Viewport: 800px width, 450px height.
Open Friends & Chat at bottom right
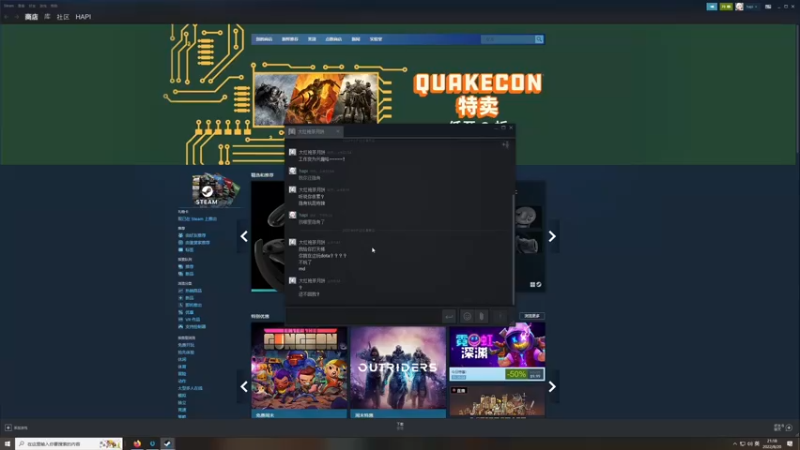[x=783, y=428]
